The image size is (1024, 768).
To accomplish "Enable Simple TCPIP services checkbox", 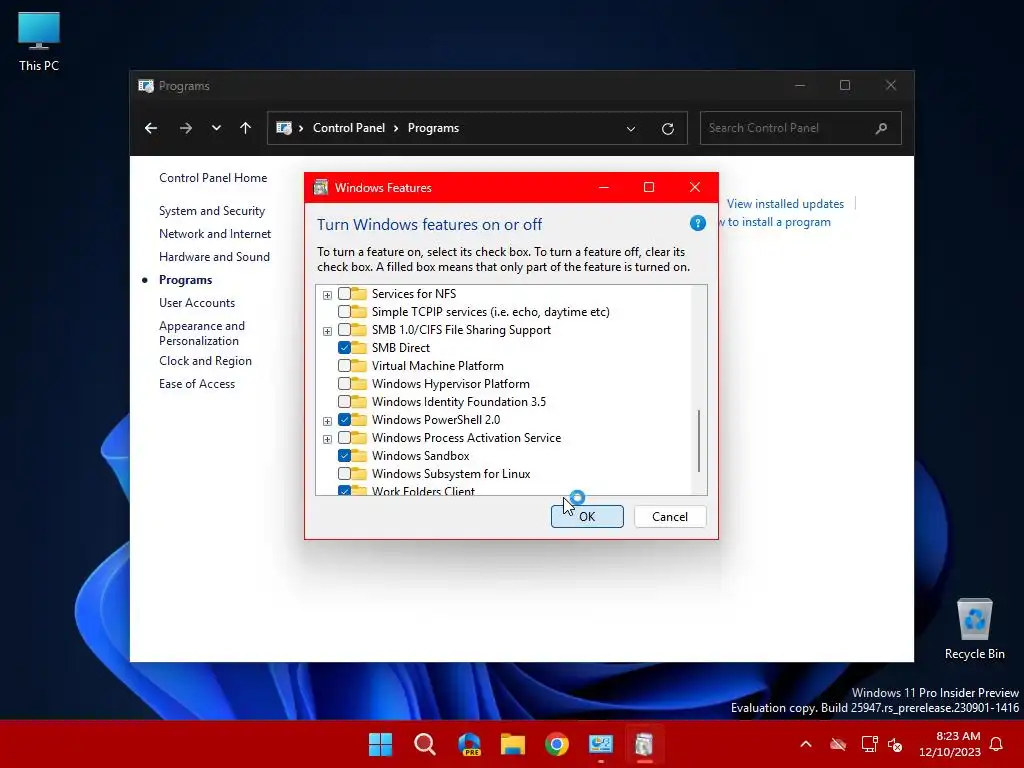I will coord(344,312).
